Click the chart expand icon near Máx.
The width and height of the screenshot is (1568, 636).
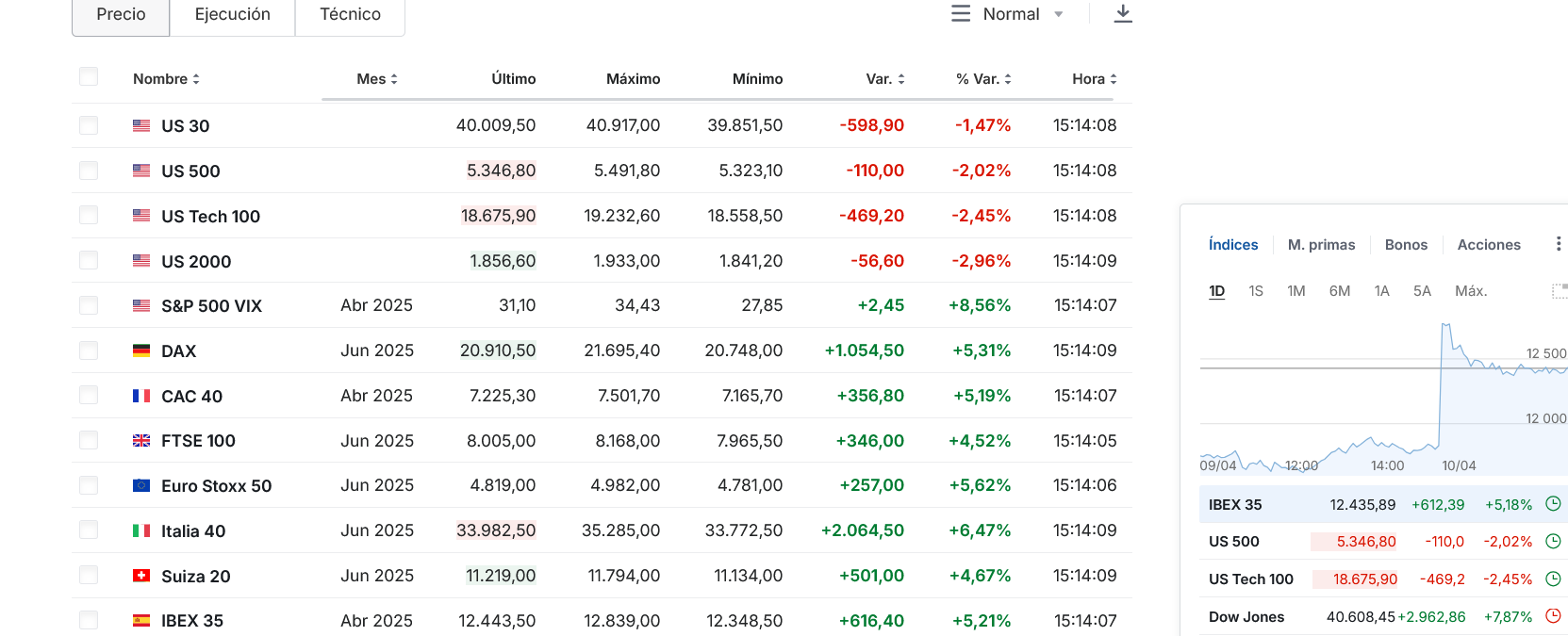click(x=1560, y=290)
